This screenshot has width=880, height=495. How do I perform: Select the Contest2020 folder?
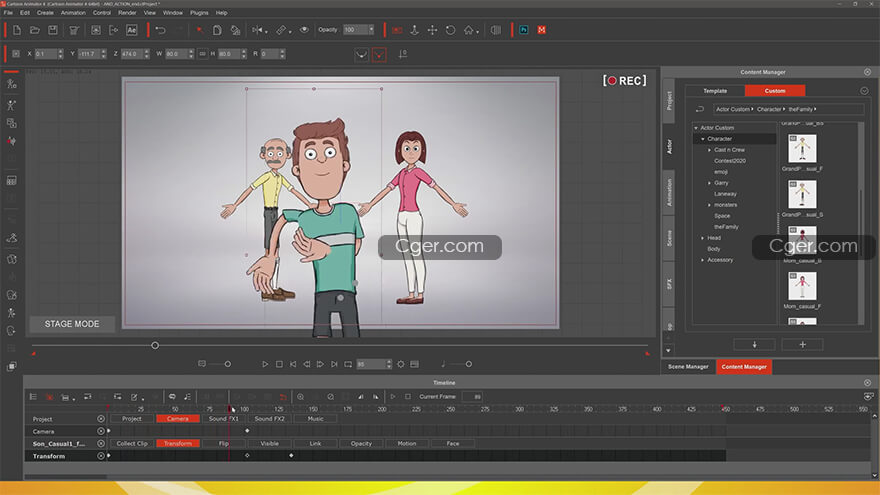coord(730,161)
